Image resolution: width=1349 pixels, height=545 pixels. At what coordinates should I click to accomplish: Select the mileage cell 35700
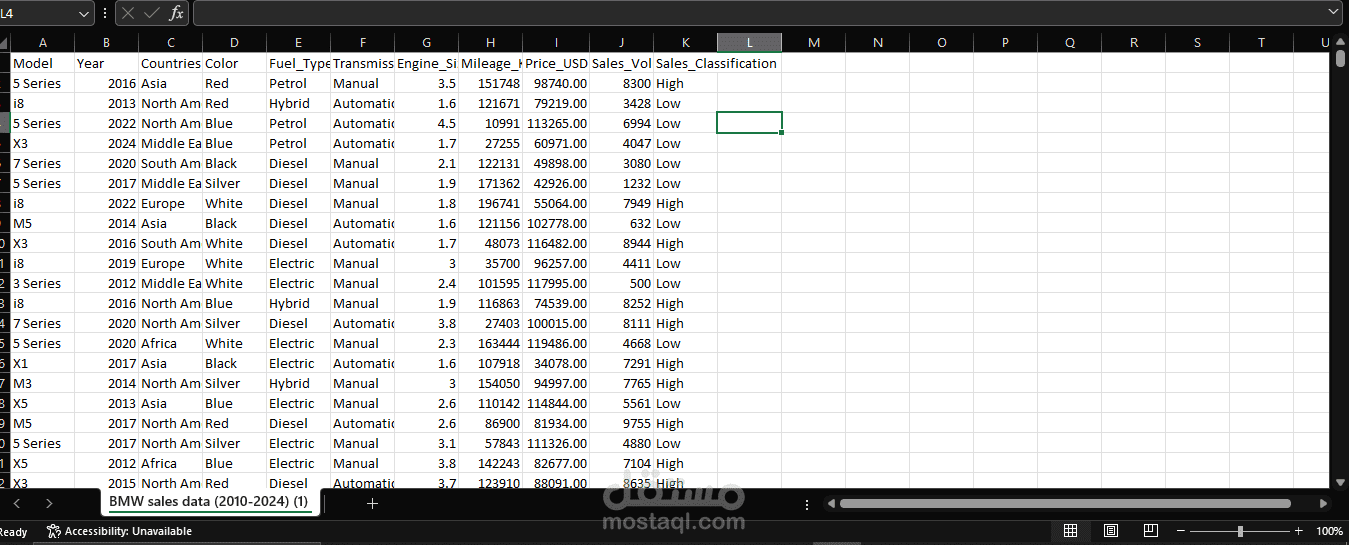click(491, 263)
